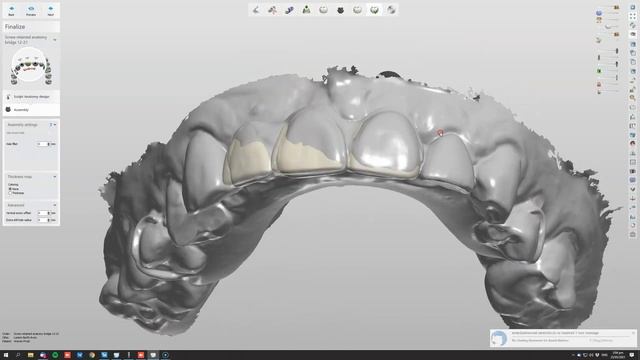Click the Vertical screw offset field
The image size is (640, 360).
coord(42,213)
